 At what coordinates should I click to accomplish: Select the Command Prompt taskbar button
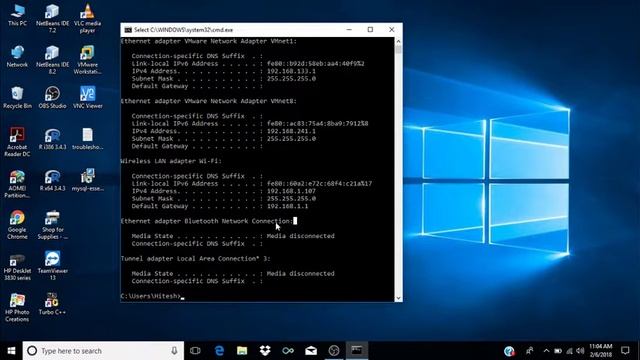click(357, 351)
